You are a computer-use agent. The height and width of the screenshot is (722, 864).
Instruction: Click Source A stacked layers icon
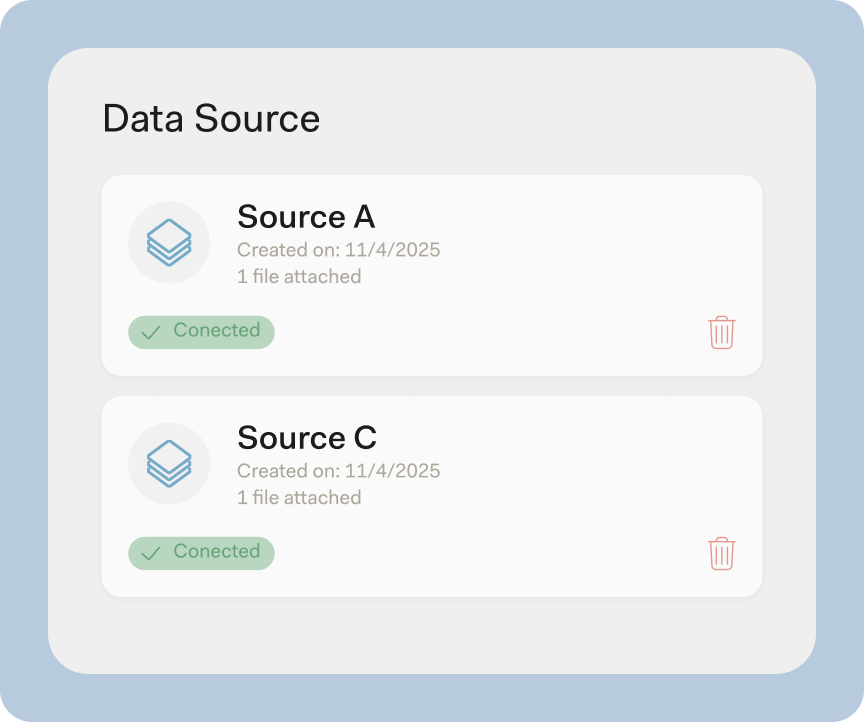coord(169,243)
